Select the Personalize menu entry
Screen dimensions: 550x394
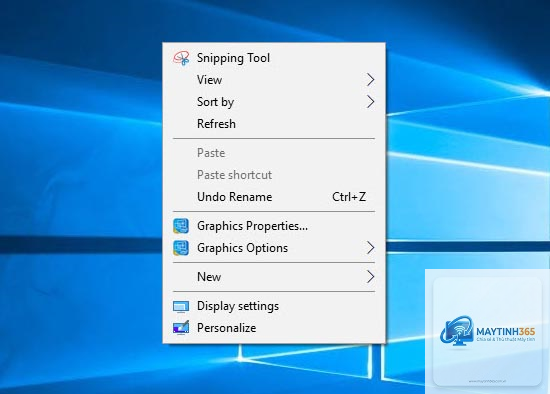coord(274,328)
